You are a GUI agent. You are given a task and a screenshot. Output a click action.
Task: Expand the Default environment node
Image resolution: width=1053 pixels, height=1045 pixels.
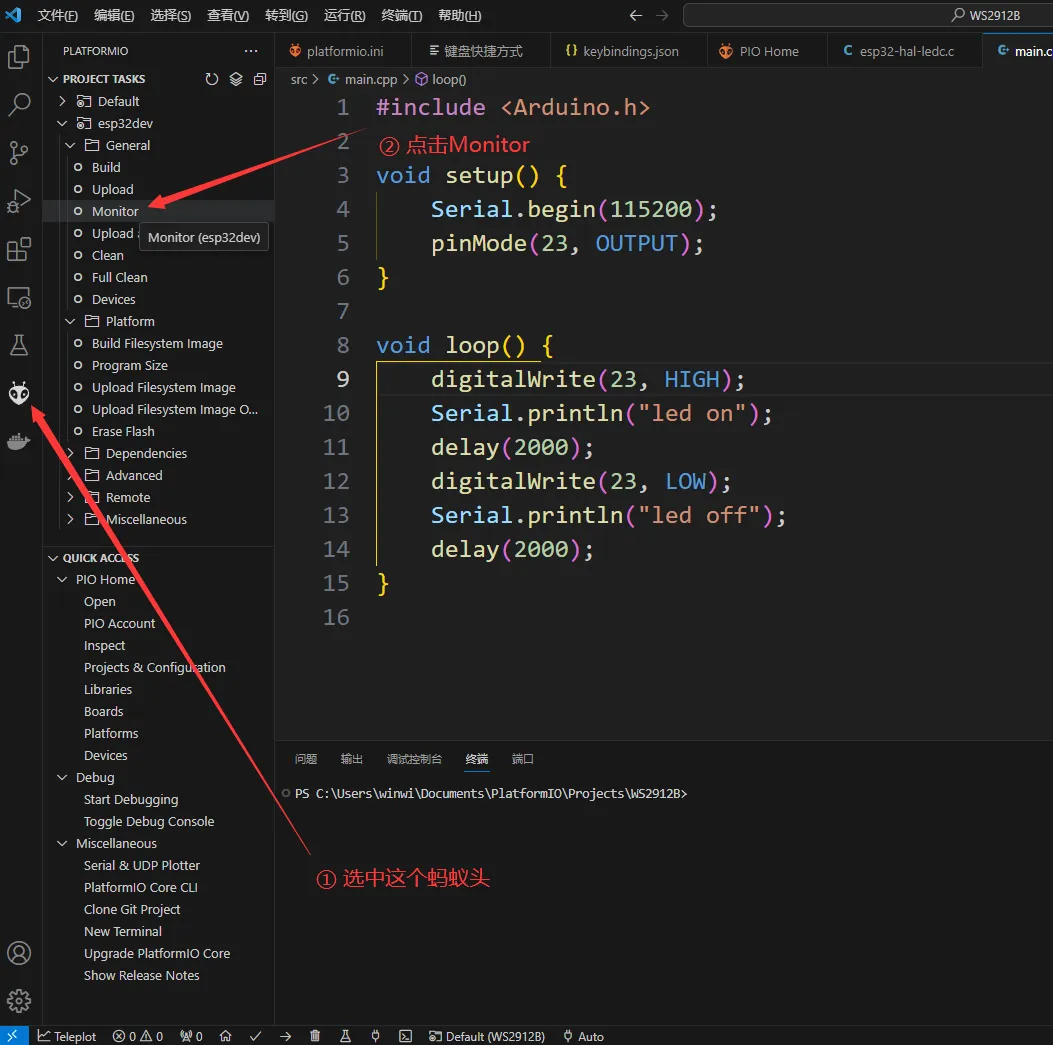(62, 101)
